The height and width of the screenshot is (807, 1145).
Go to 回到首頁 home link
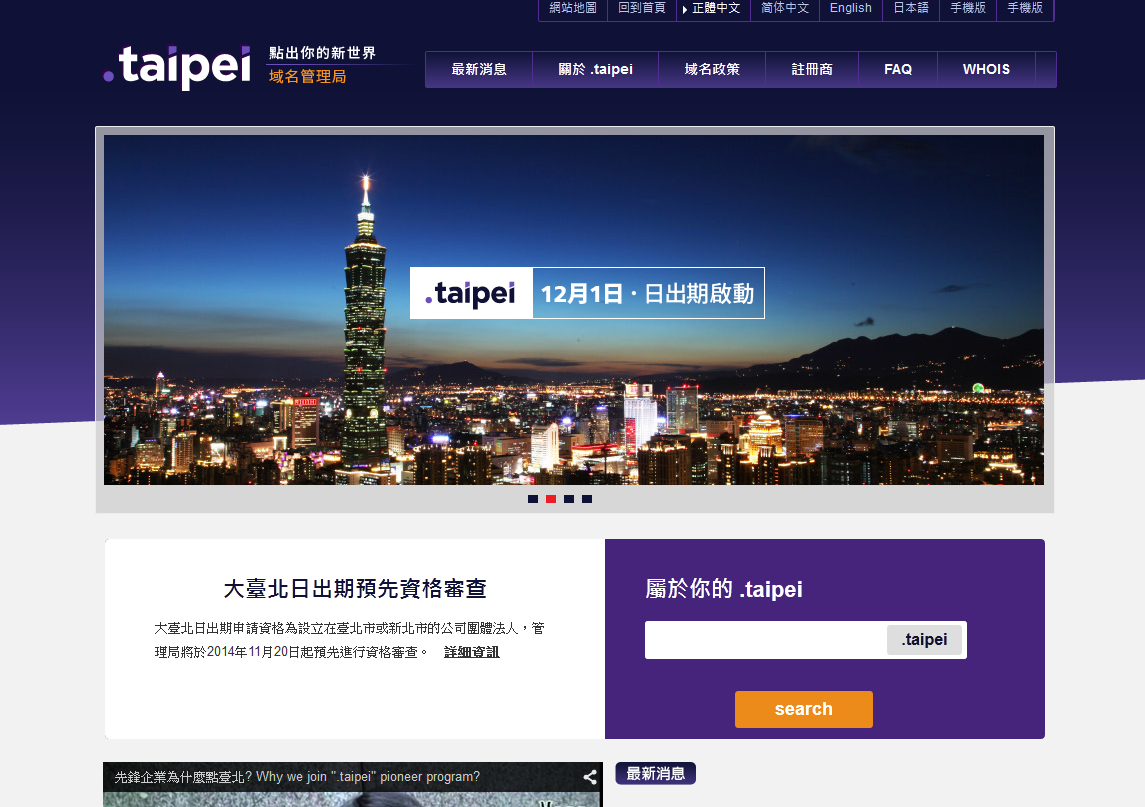coord(642,8)
